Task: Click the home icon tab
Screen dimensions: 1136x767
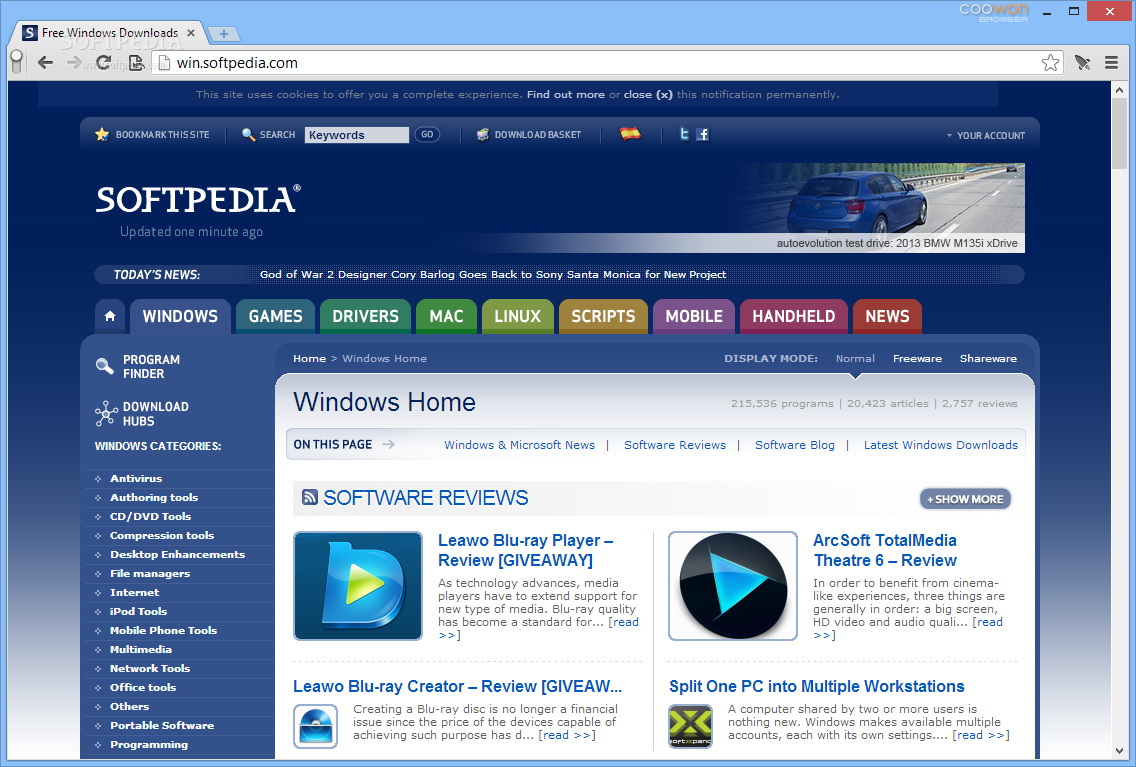Action: (x=110, y=317)
